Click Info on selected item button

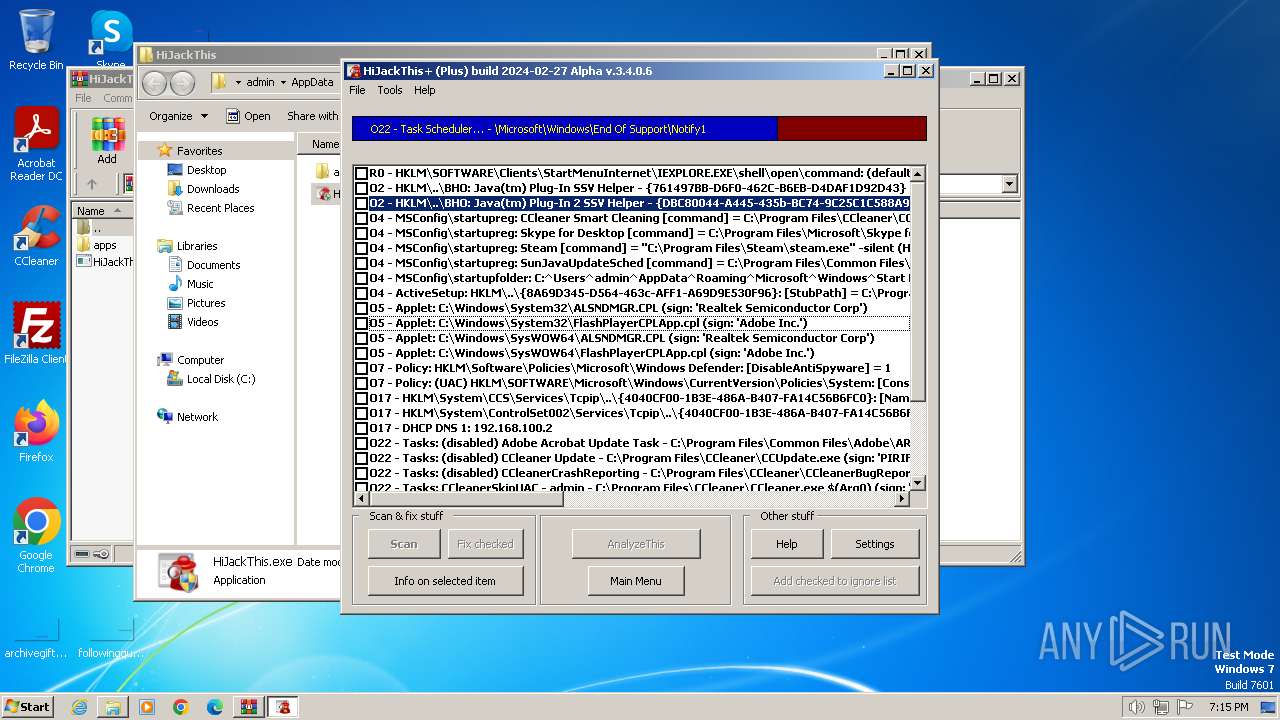[x=445, y=581]
